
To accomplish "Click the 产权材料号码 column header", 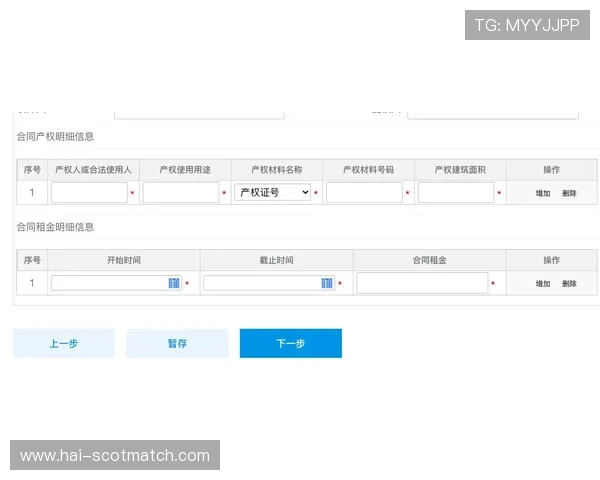I will coord(368,170).
